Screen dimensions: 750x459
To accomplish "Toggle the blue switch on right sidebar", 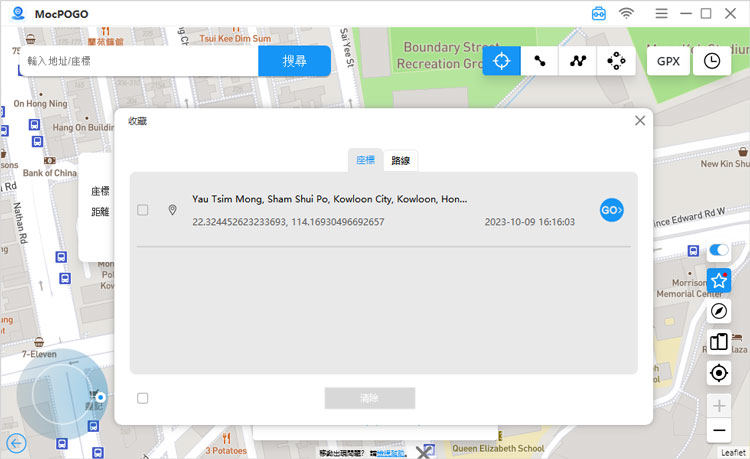I will pyautogui.click(x=718, y=251).
